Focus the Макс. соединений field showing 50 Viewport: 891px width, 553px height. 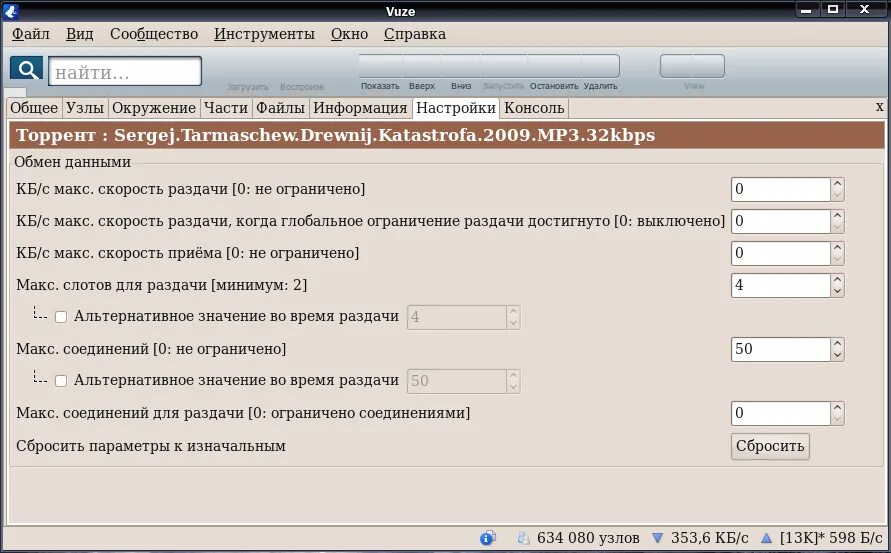point(780,349)
